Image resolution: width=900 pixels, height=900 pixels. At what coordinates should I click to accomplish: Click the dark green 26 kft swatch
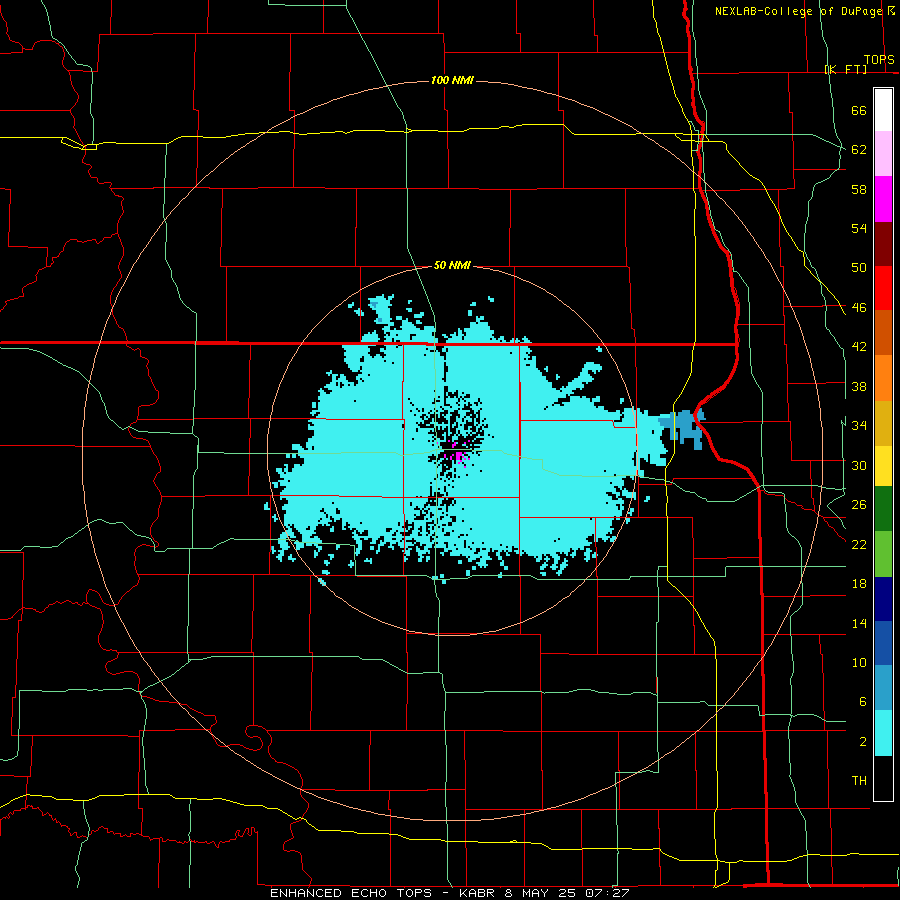click(883, 509)
